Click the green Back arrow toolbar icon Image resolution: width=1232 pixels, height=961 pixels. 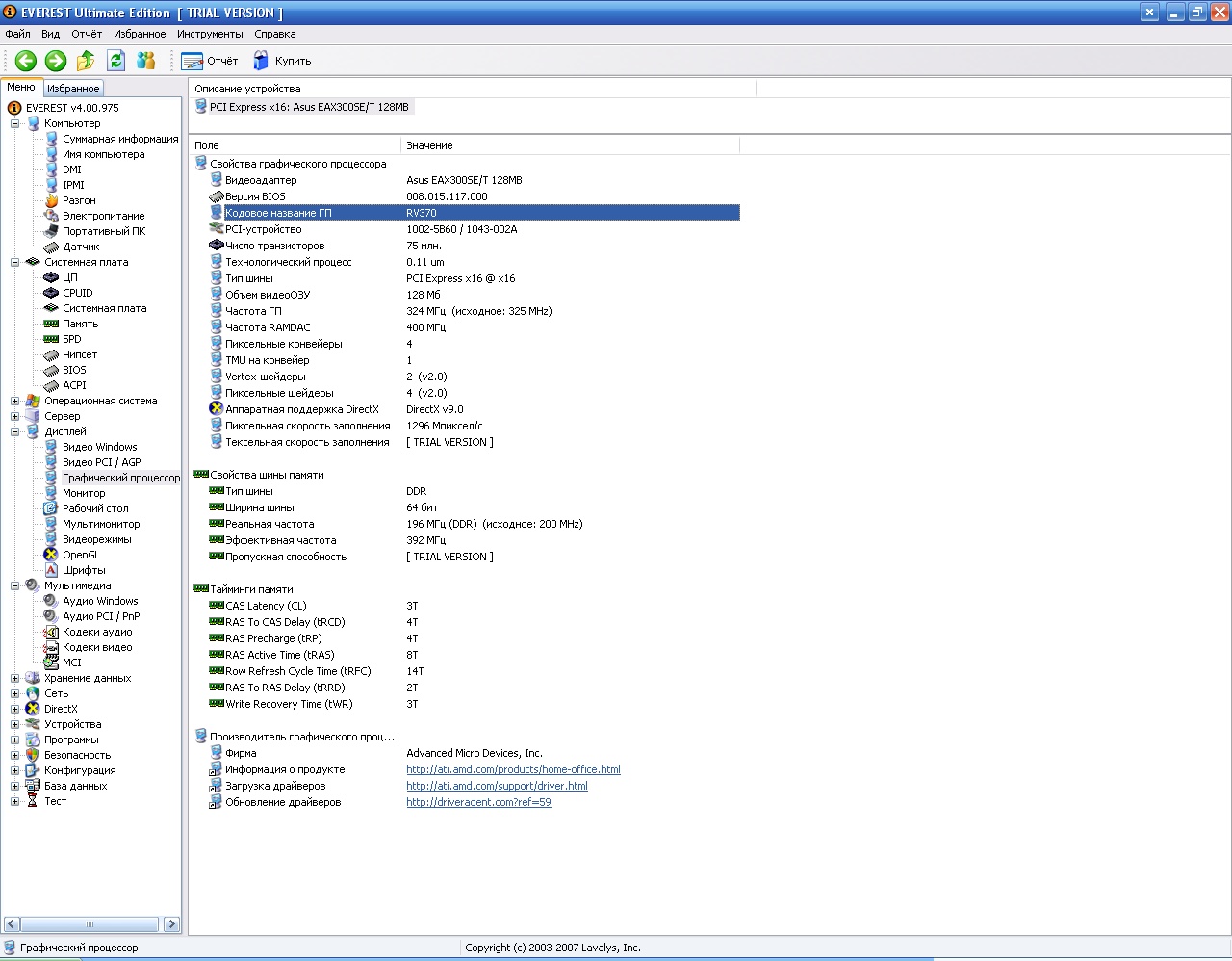26,61
